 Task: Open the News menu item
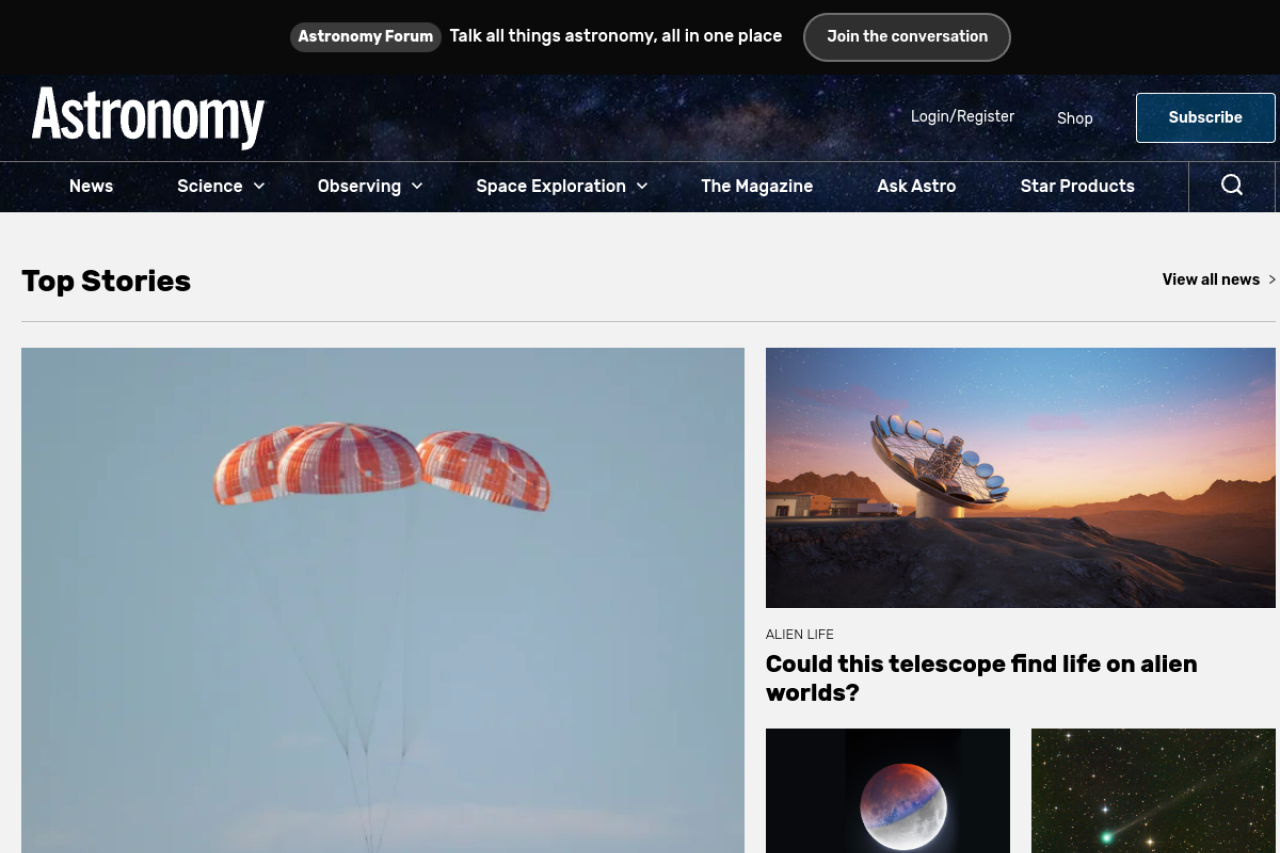point(91,186)
